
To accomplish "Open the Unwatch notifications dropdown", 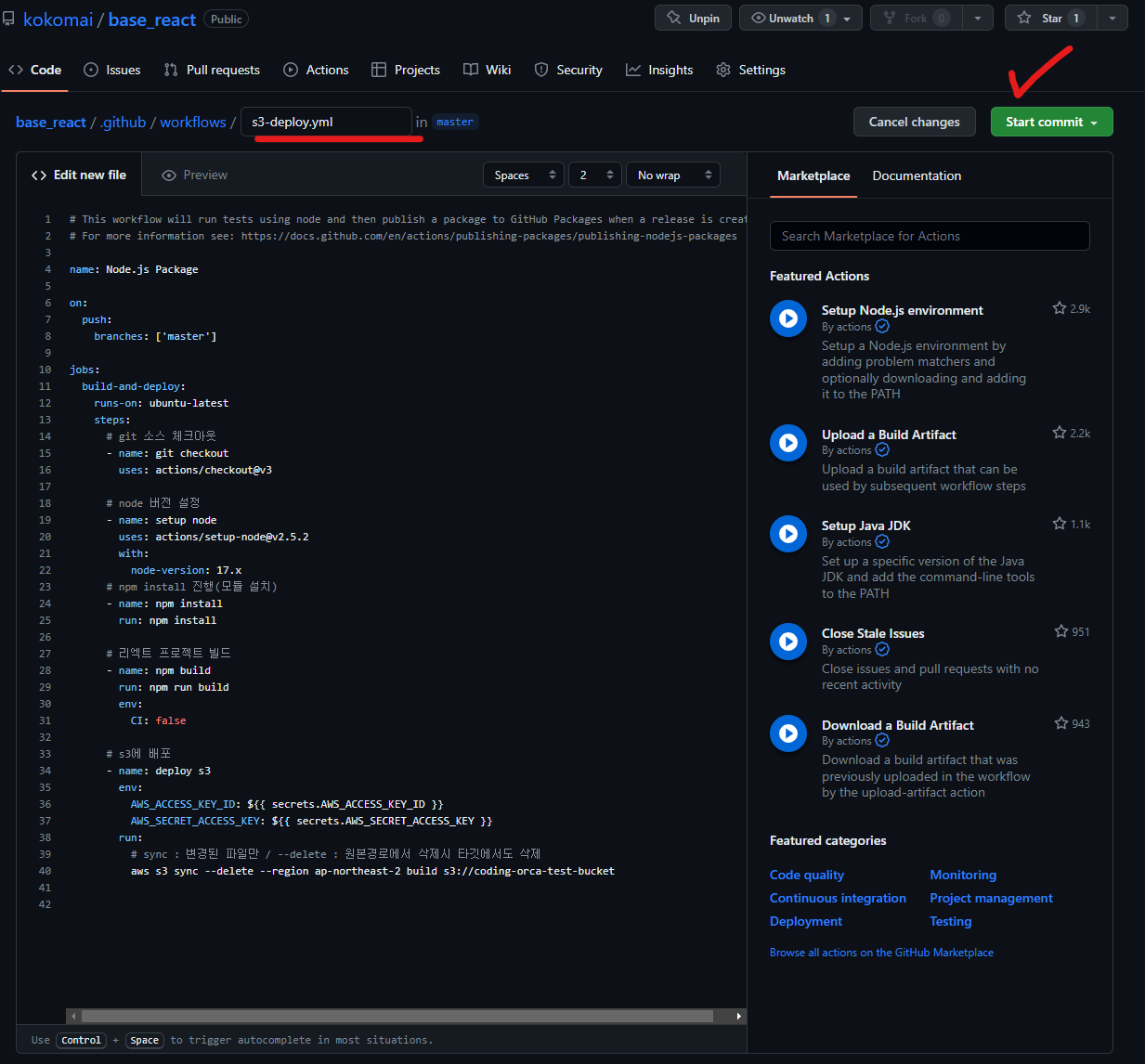I will pyautogui.click(x=800, y=18).
